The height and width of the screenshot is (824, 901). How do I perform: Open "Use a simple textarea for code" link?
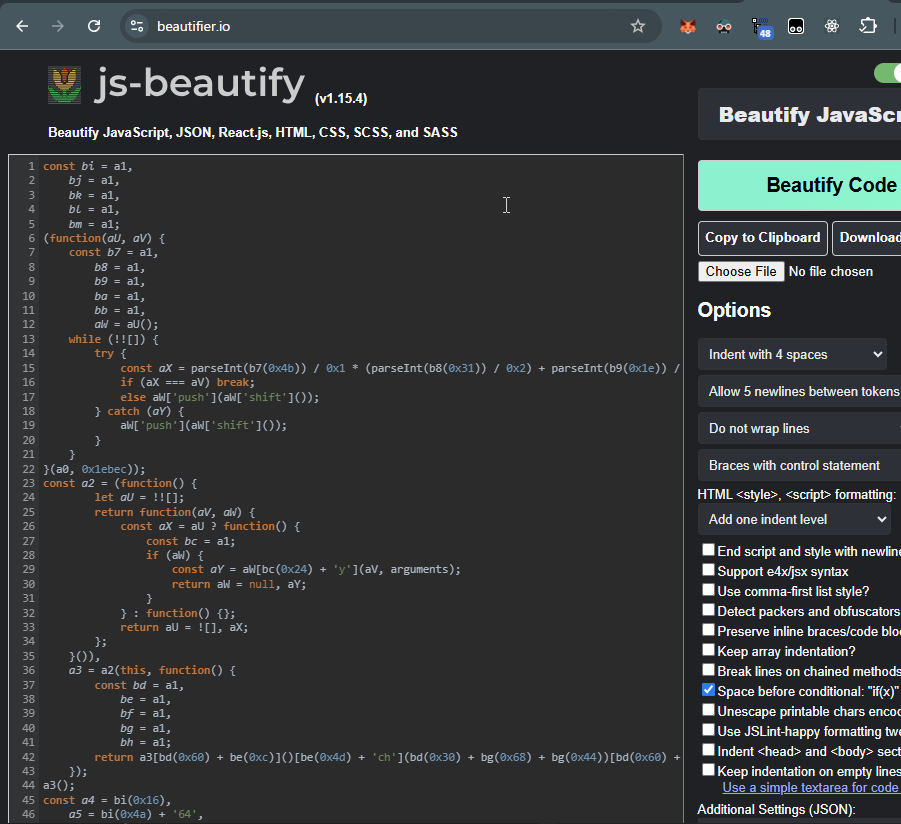point(810,787)
